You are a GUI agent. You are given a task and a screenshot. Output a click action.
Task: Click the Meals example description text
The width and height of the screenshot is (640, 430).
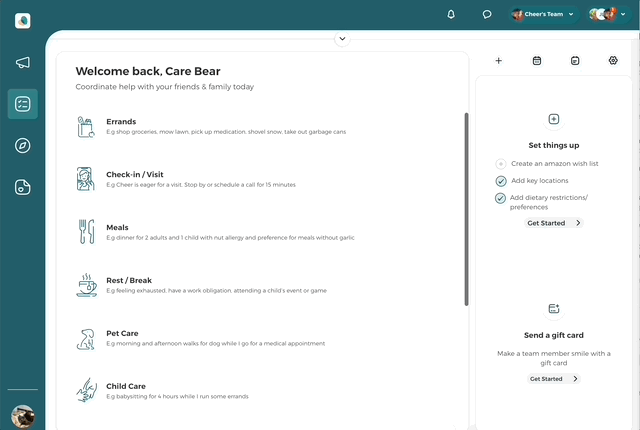tap(230, 237)
